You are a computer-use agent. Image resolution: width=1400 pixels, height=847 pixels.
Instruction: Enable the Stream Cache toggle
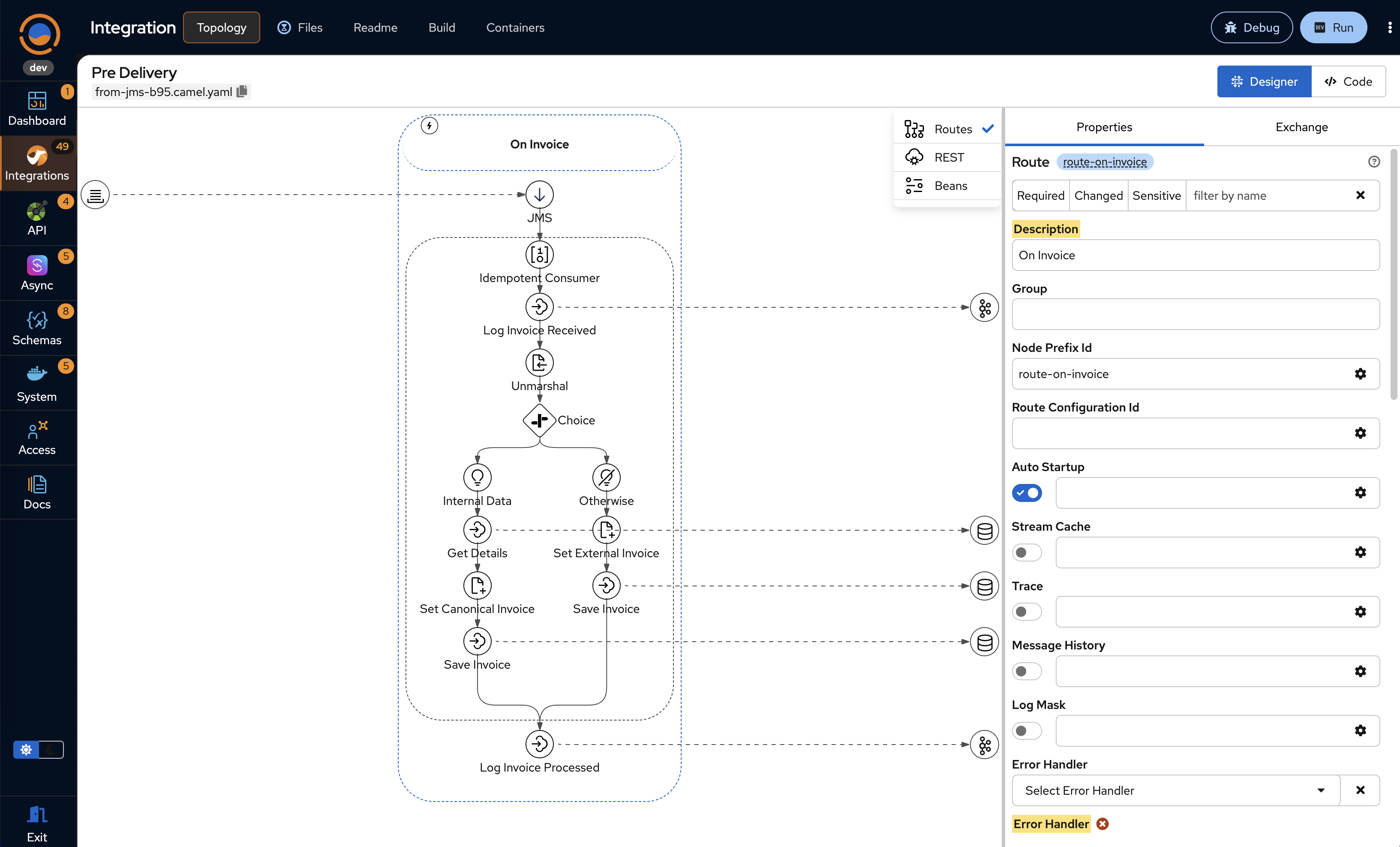click(x=1027, y=552)
